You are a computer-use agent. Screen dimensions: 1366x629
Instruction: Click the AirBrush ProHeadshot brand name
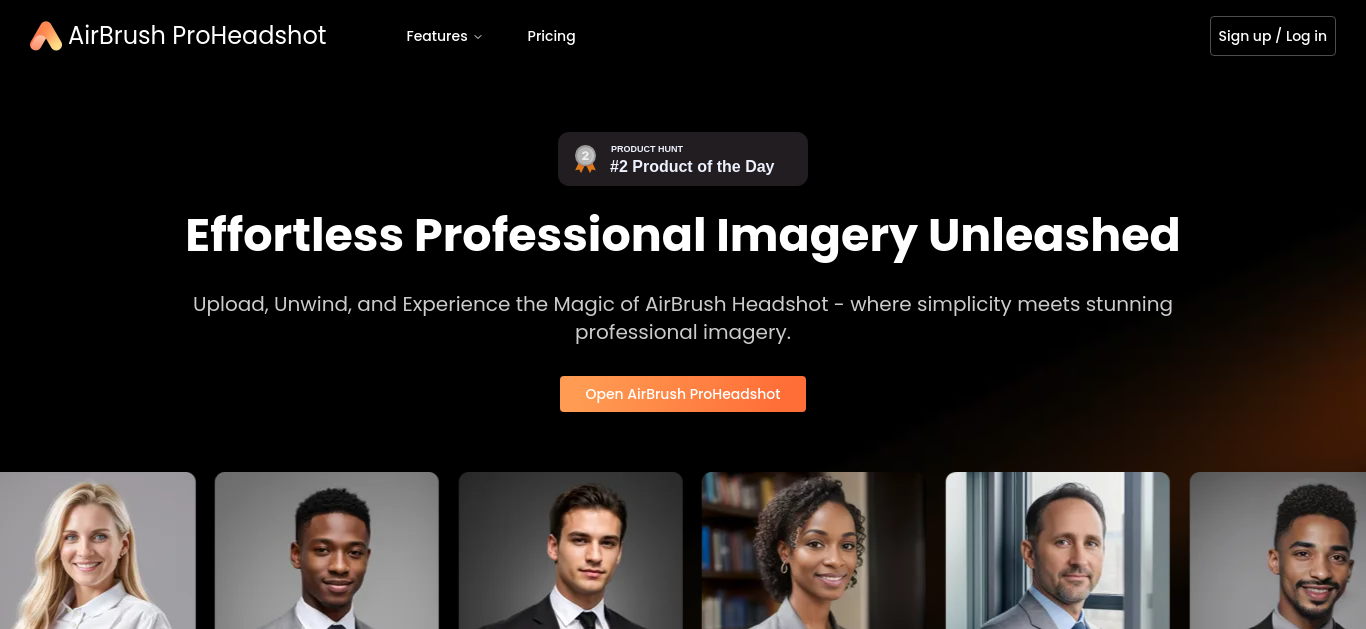[197, 36]
